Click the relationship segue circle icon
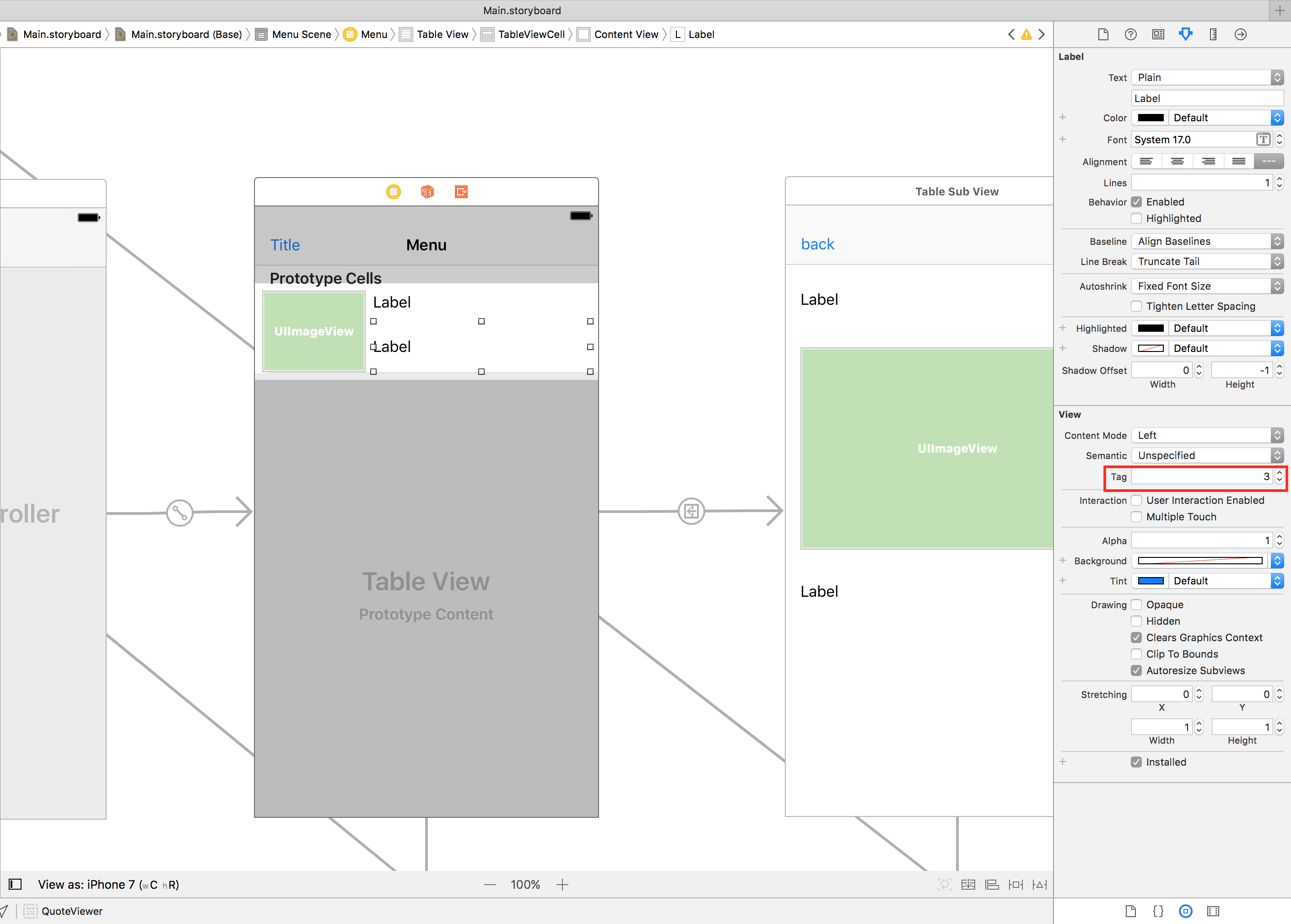This screenshot has height=924, width=1291. 180,513
